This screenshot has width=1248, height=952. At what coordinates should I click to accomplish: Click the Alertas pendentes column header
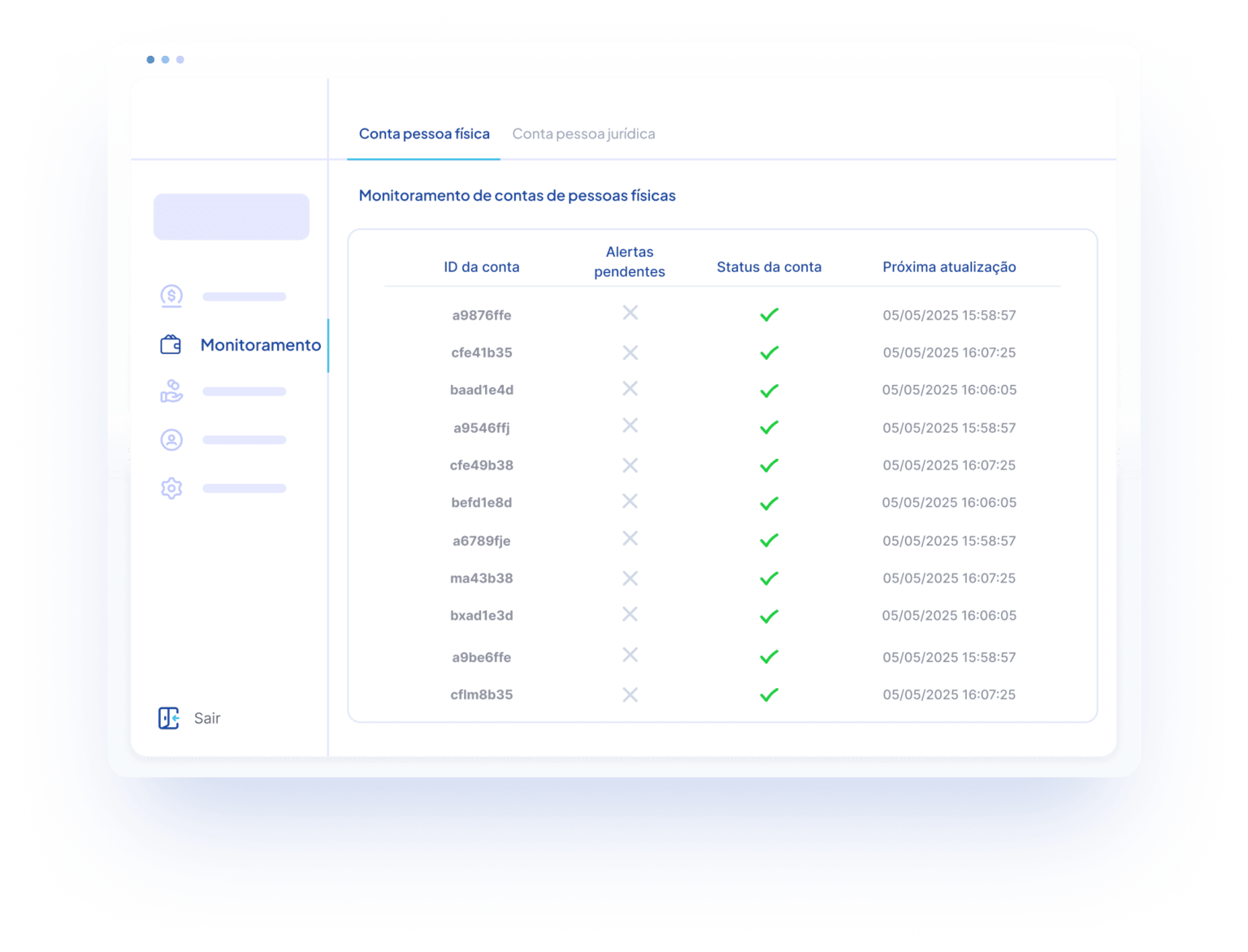click(630, 262)
